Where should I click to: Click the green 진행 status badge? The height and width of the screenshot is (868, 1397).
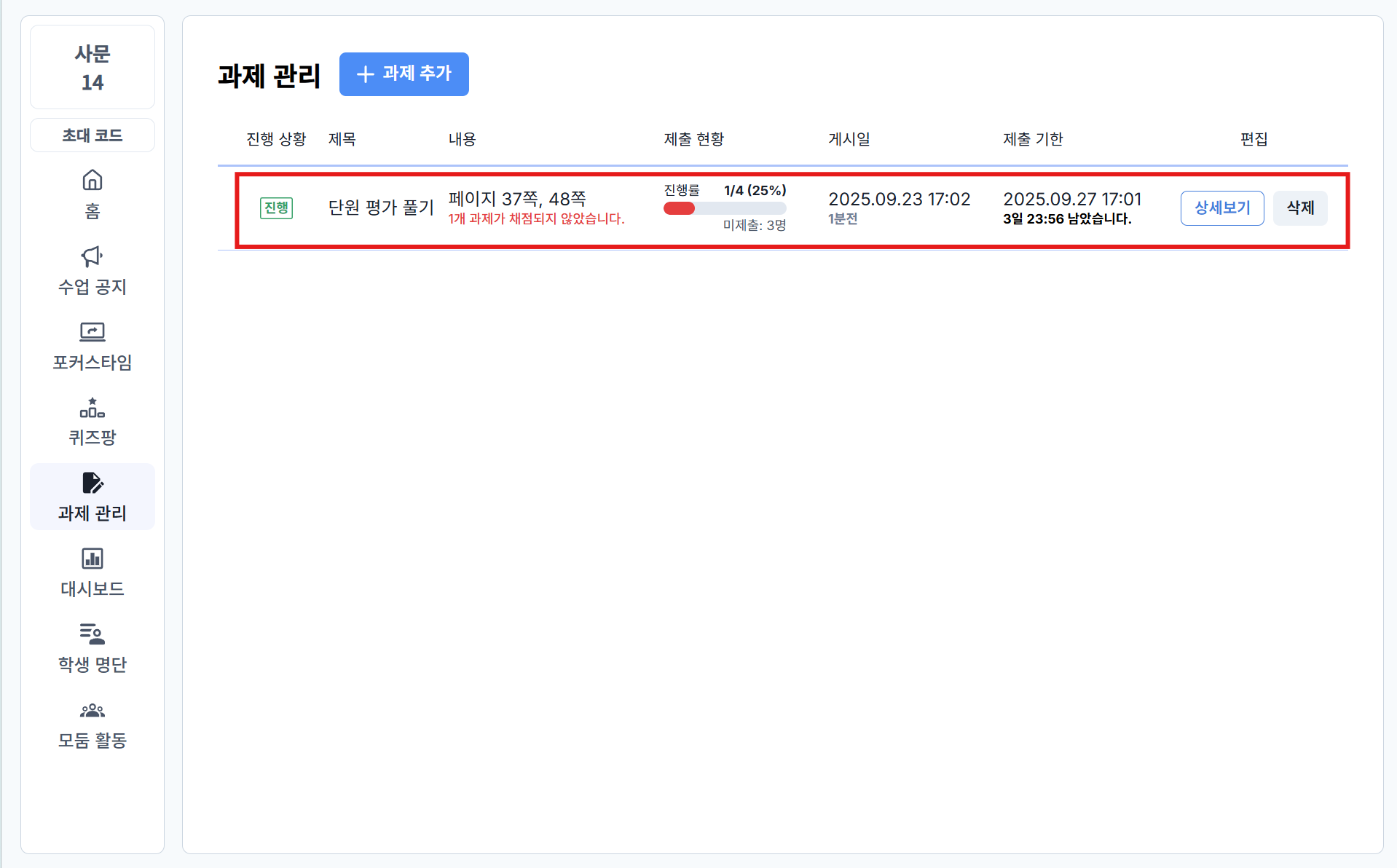coord(276,208)
